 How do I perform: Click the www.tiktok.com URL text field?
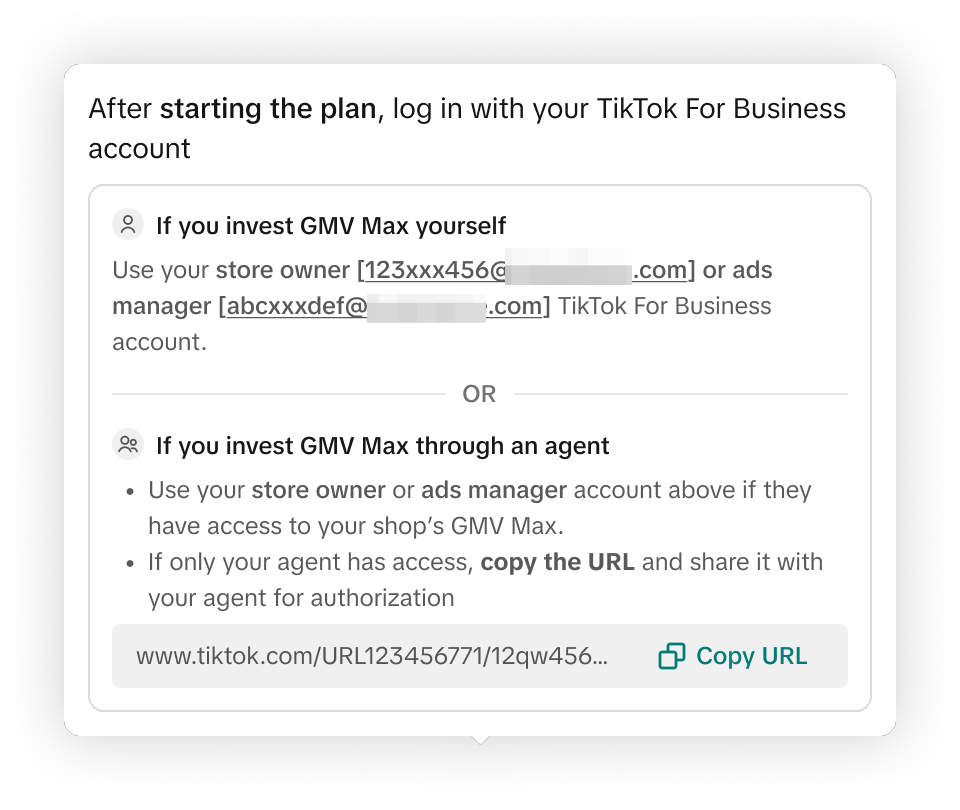point(371,656)
